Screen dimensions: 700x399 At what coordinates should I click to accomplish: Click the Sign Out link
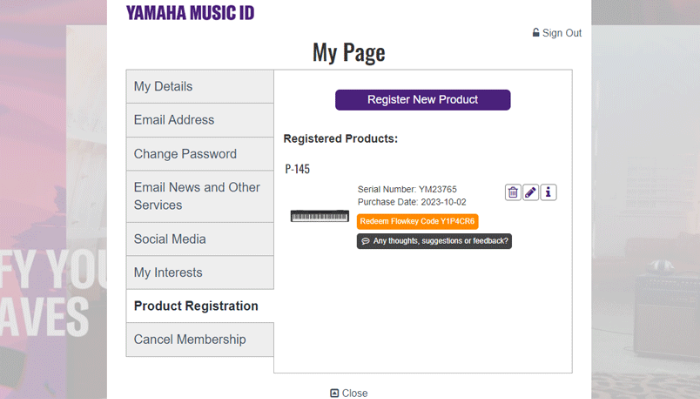coord(562,33)
